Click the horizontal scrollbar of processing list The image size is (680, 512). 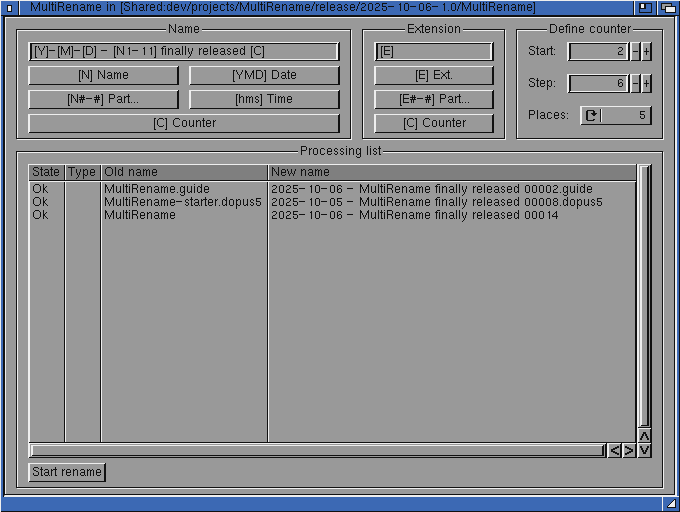318,450
